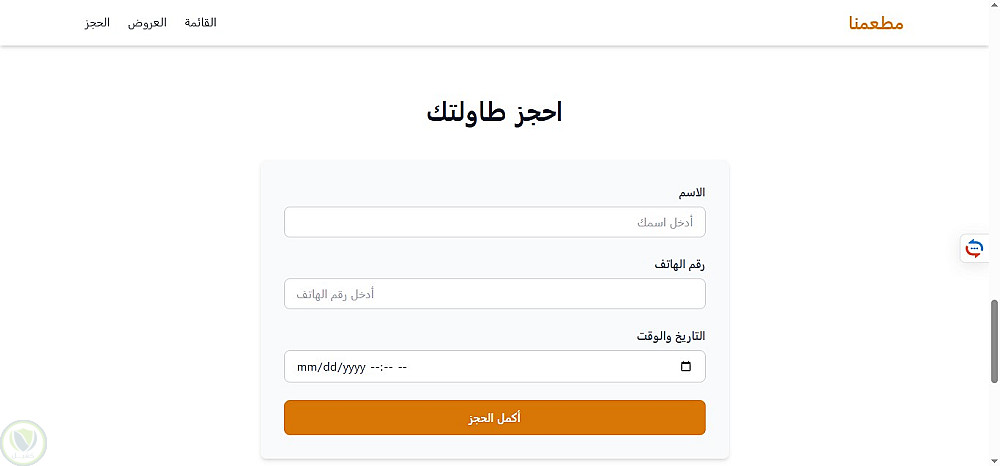The height and width of the screenshot is (466, 1000).
Task: Click the الاسم field label
Action: point(693,192)
